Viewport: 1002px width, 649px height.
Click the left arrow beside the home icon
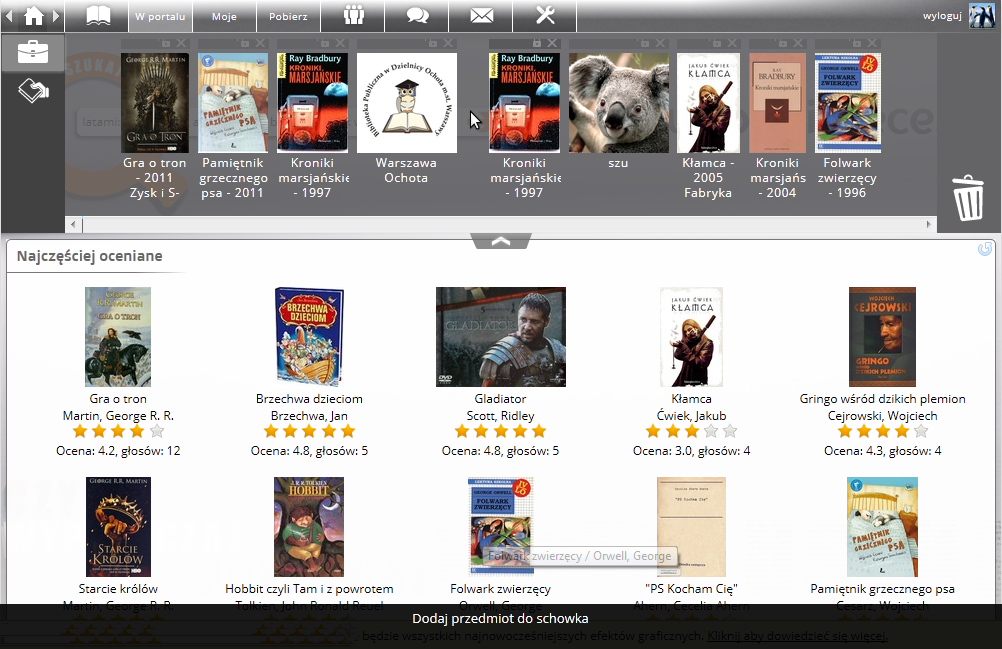(9, 15)
